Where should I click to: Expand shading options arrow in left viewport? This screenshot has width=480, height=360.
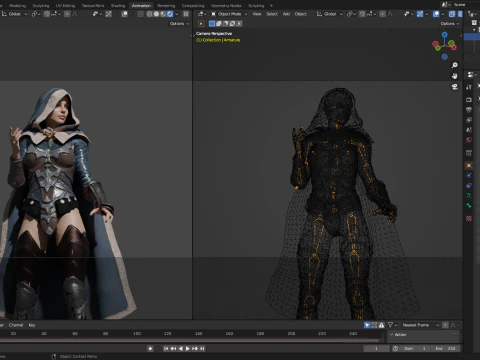pyautogui.click(x=177, y=14)
